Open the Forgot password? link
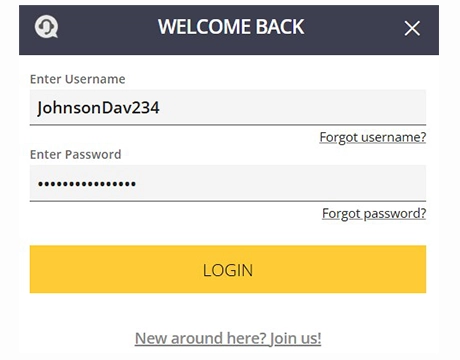This screenshot has width=460, height=360. tap(374, 213)
